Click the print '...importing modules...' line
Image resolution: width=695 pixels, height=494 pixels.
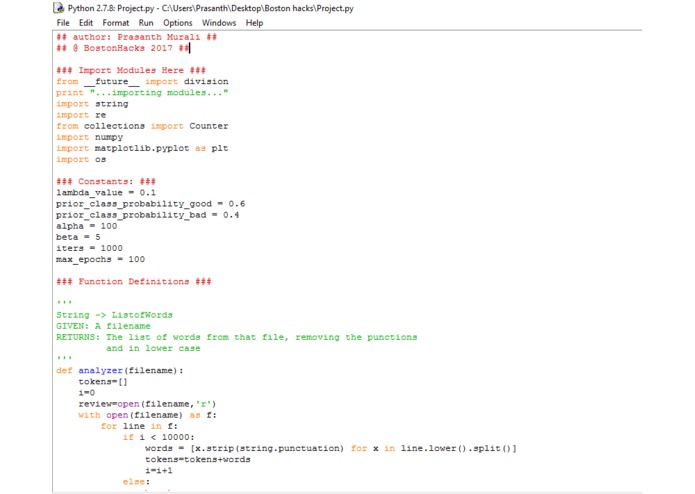click(x=142, y=93)
